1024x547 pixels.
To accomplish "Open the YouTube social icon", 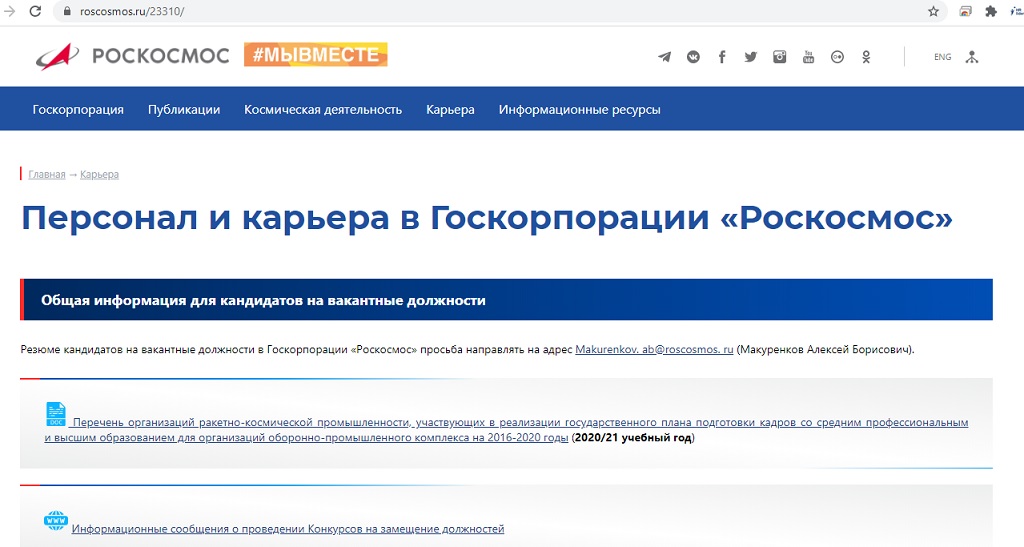I will pos(808,57).
